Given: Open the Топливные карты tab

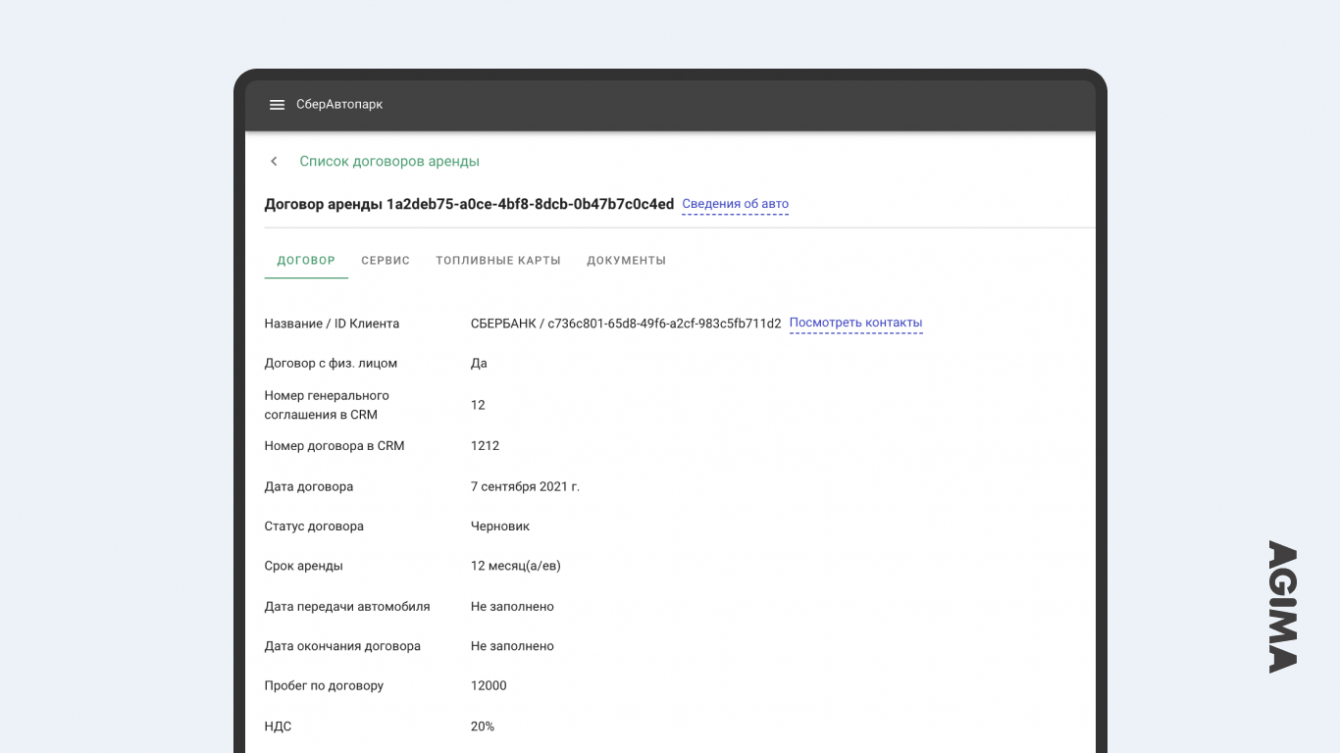Looking at the screenshot, I should point(498,261).
